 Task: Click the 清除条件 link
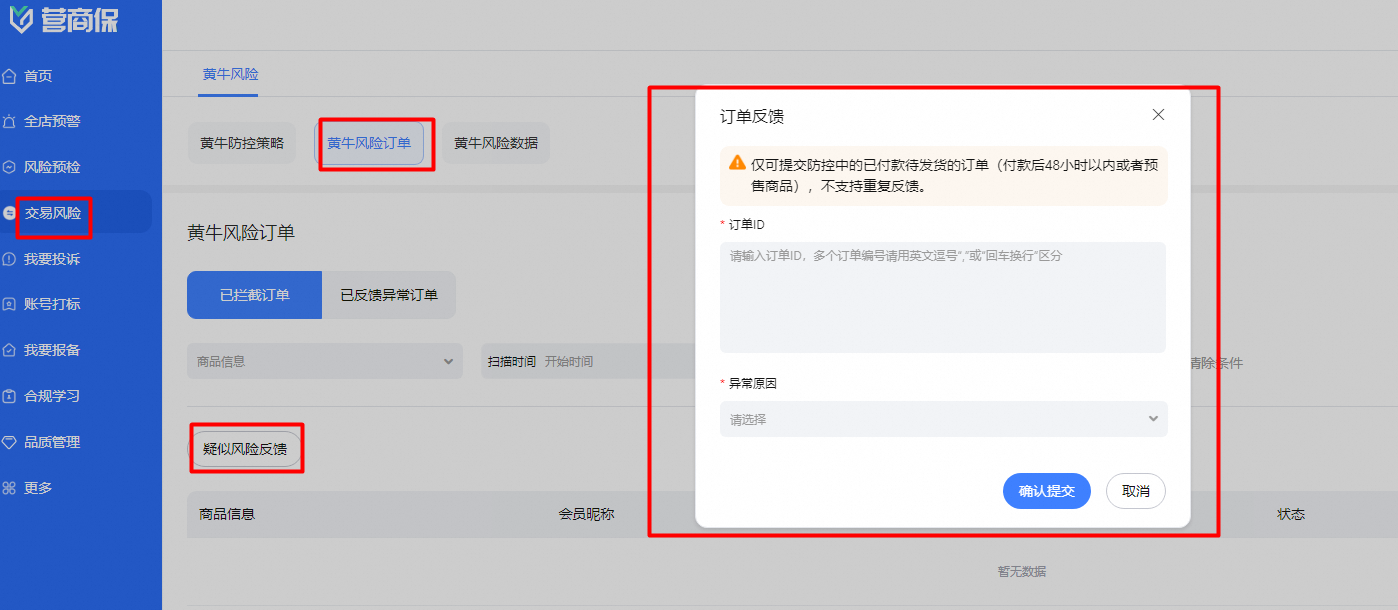coord(1216,363)
